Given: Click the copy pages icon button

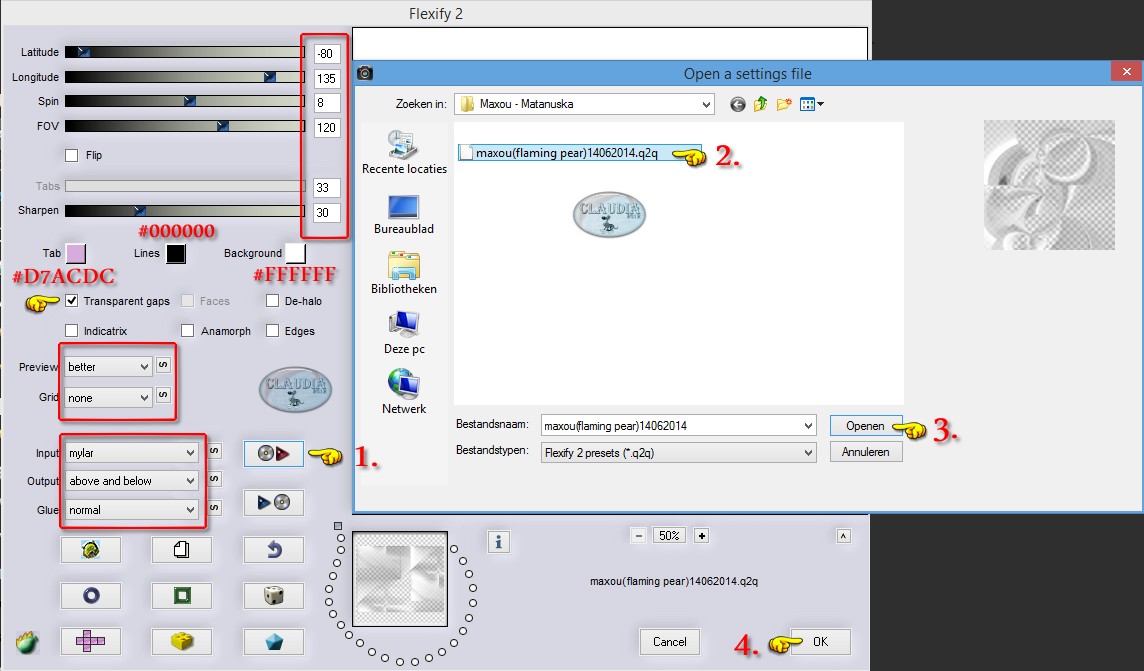Looking at the screenshot, I should click(182, 550).
